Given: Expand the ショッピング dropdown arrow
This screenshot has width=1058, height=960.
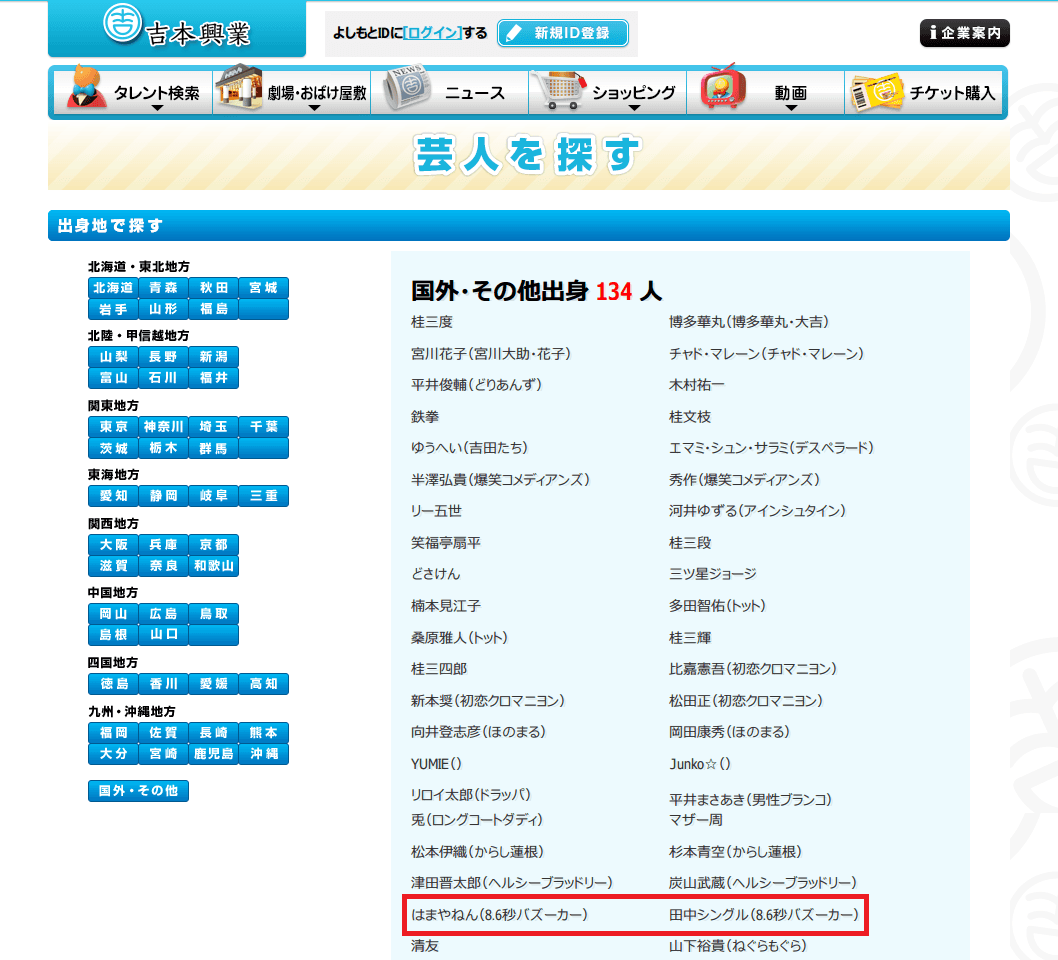Looking at the screenshot, I should (x=634, y=108).
